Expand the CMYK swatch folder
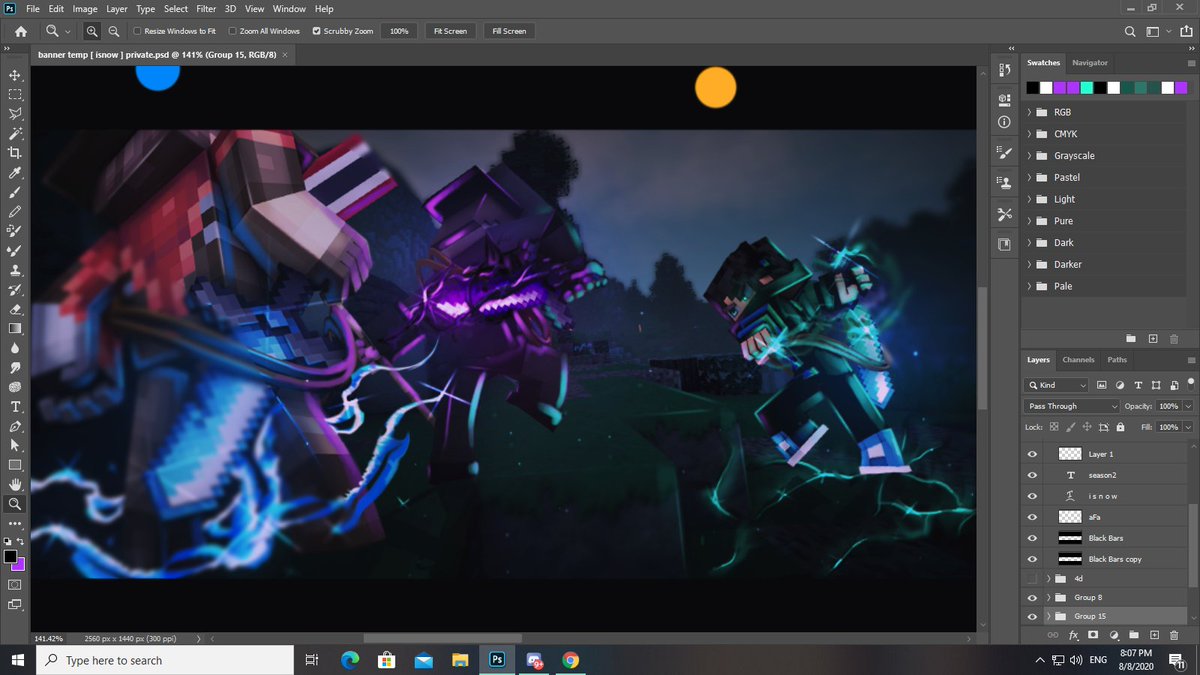This screenshot has width=1200, height=675. [x=1029, y=134]
